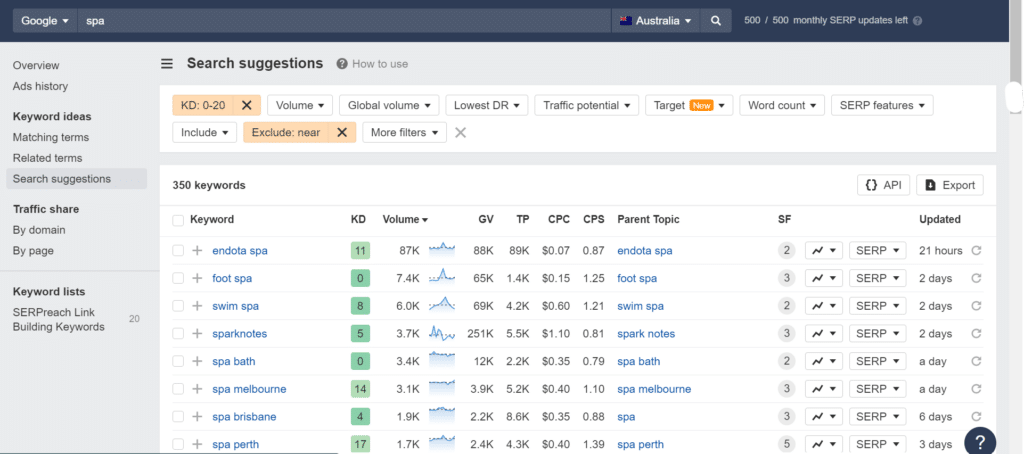Refresh the endota spa row data
The image size is (1024, 454).
tap(976, 251)
